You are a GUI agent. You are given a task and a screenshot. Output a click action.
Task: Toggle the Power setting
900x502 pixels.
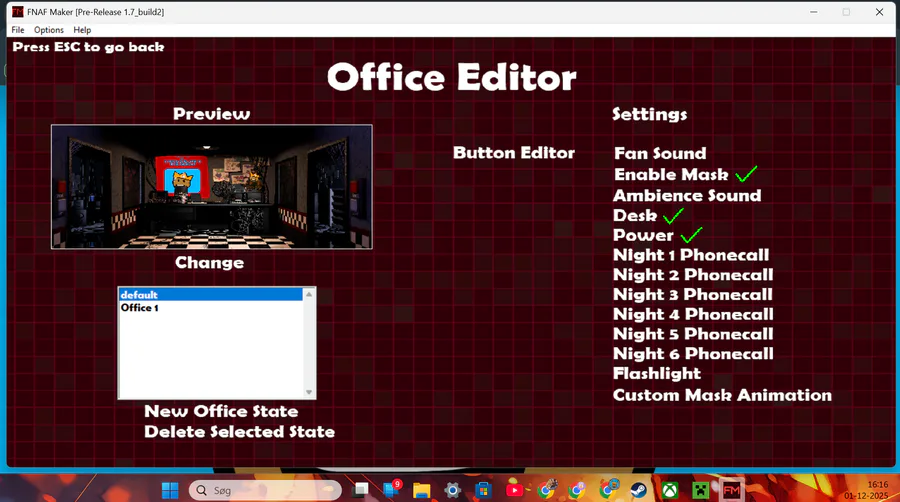[x=643, y=235]
